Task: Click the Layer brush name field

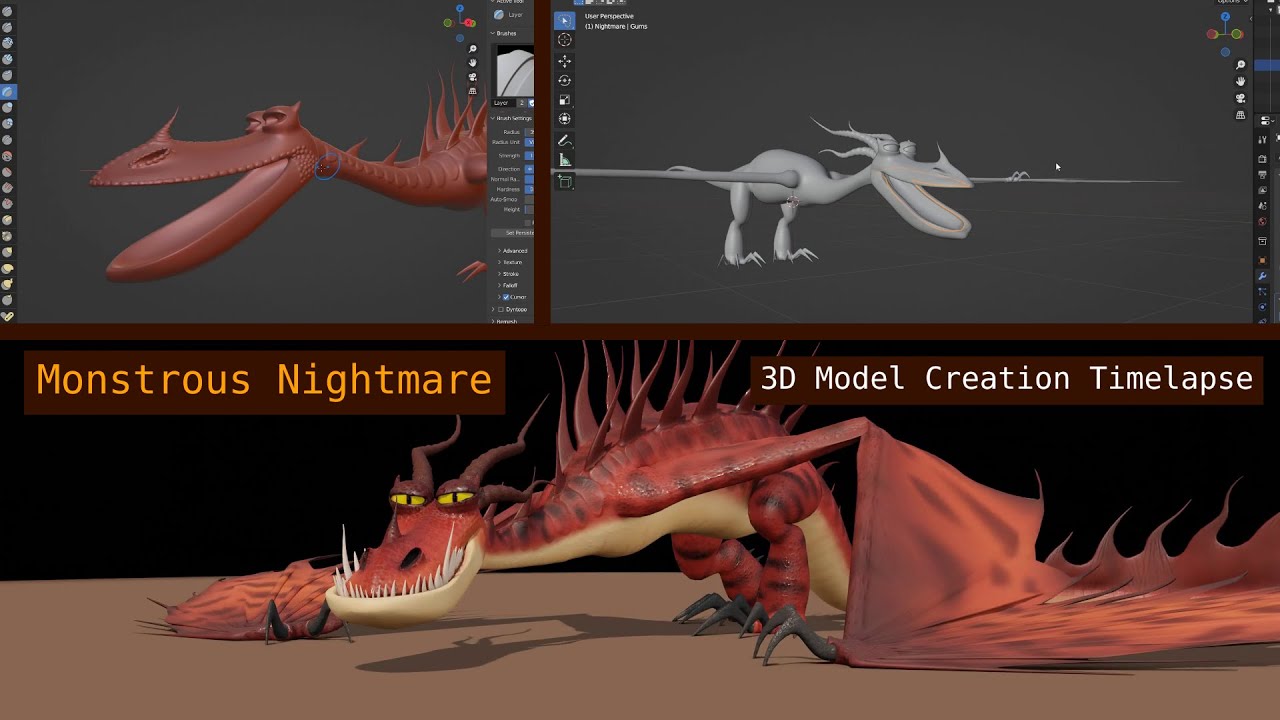Action: coord(503,103)
